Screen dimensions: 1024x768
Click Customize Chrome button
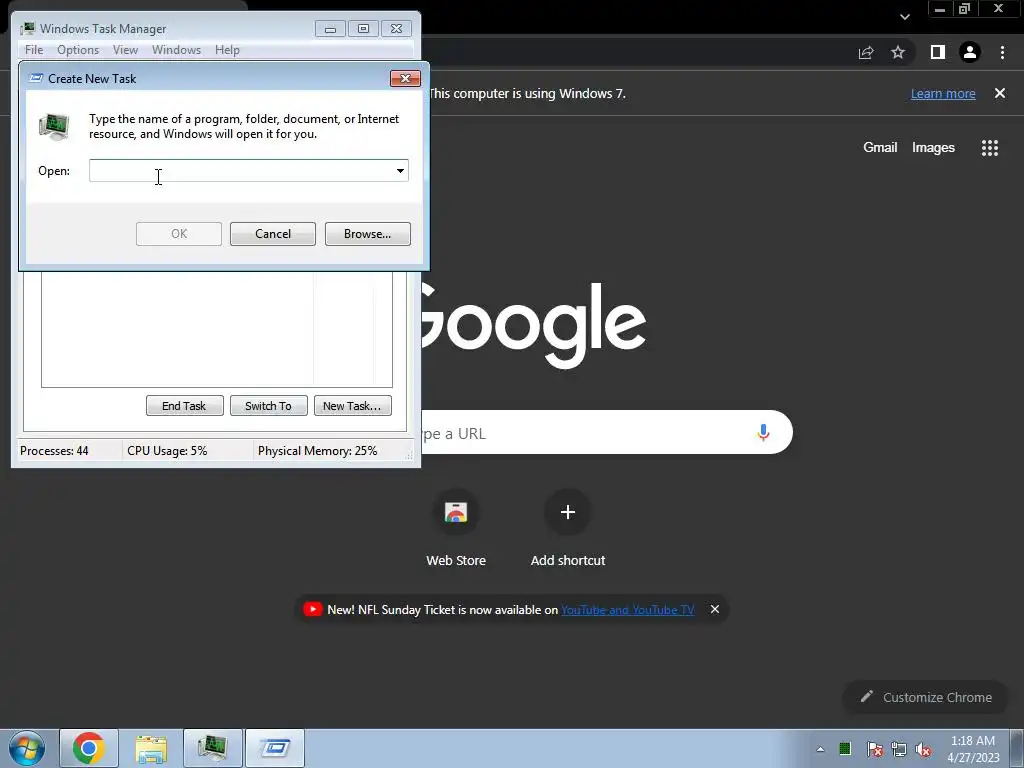point(925,697)
